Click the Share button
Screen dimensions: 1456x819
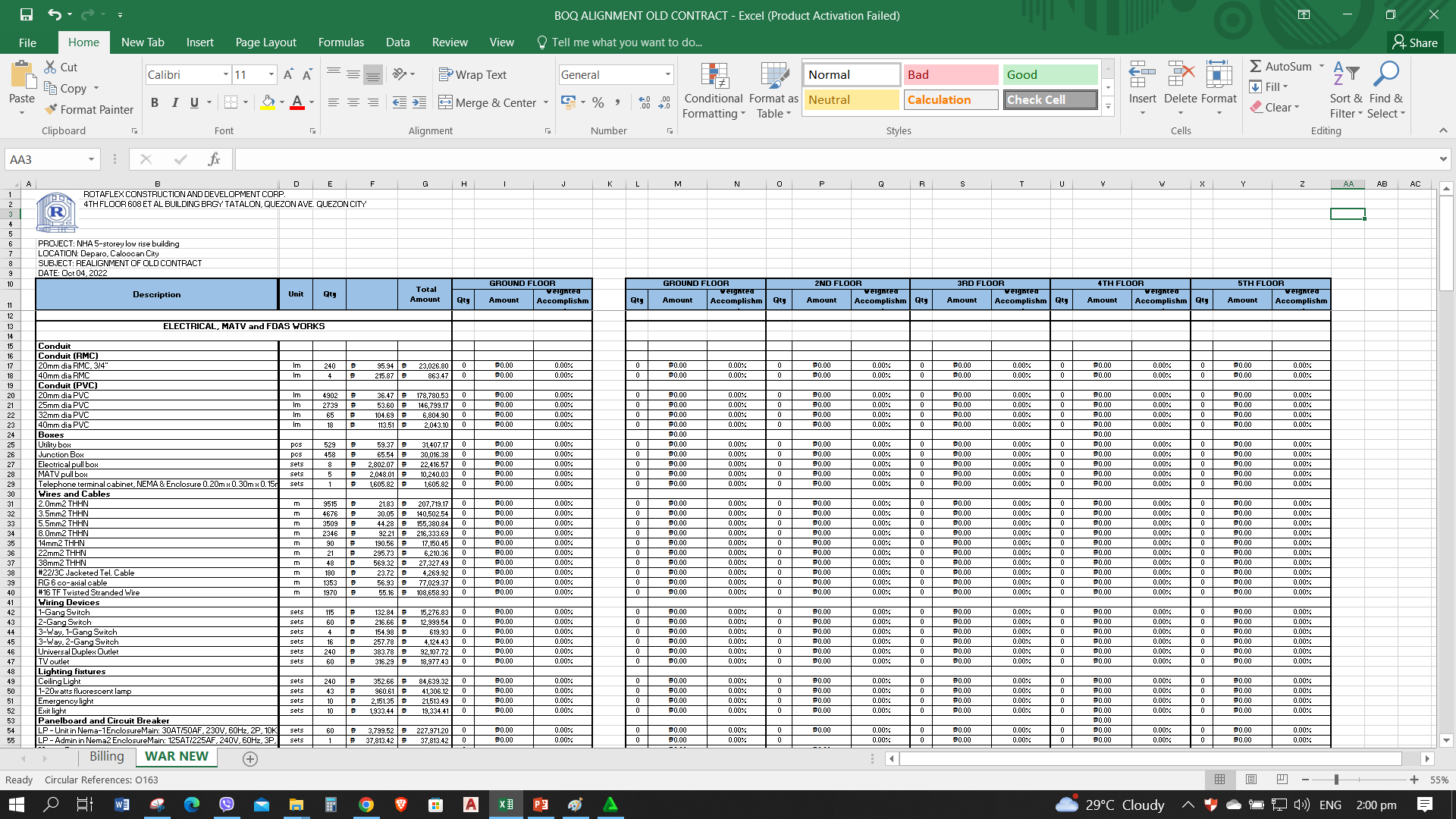pos(1415,42)
